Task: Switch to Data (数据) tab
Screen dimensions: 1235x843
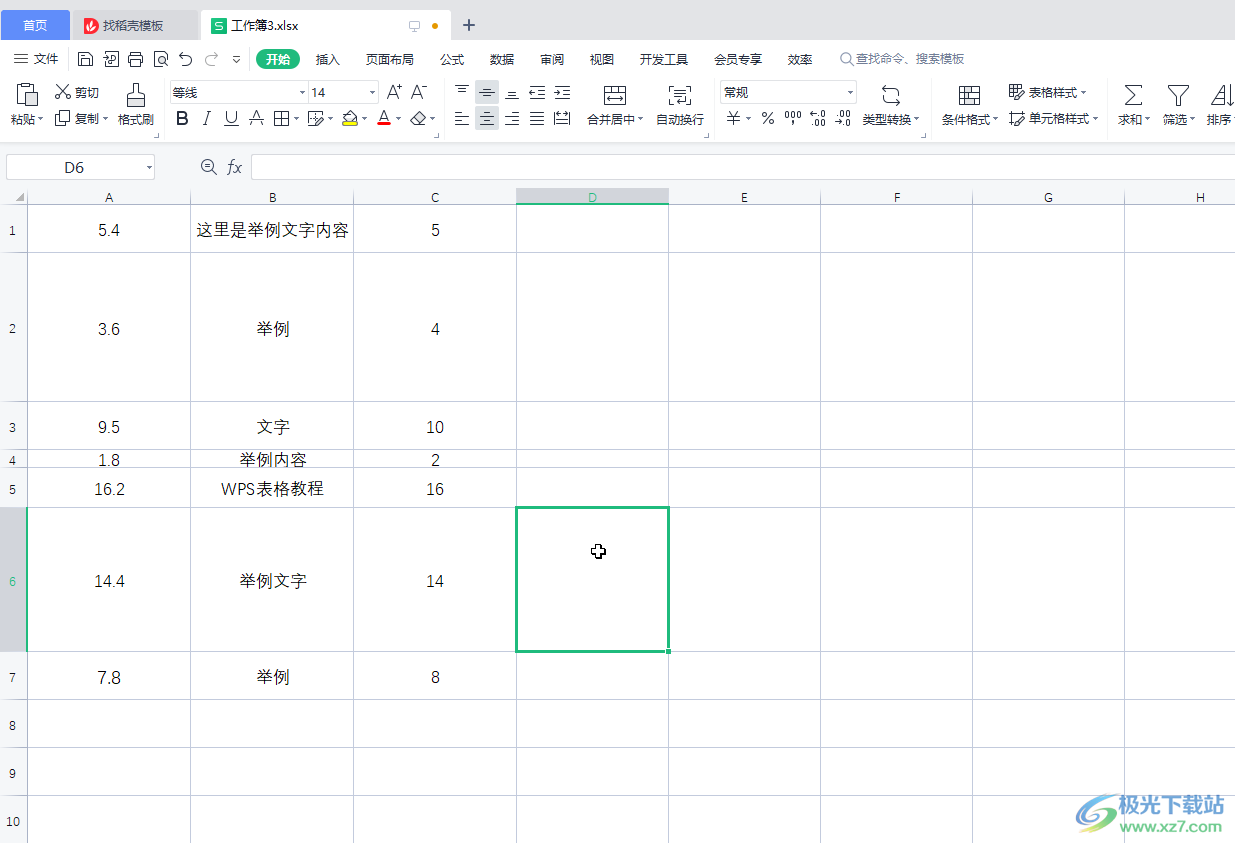Action: tap(502, 59)
